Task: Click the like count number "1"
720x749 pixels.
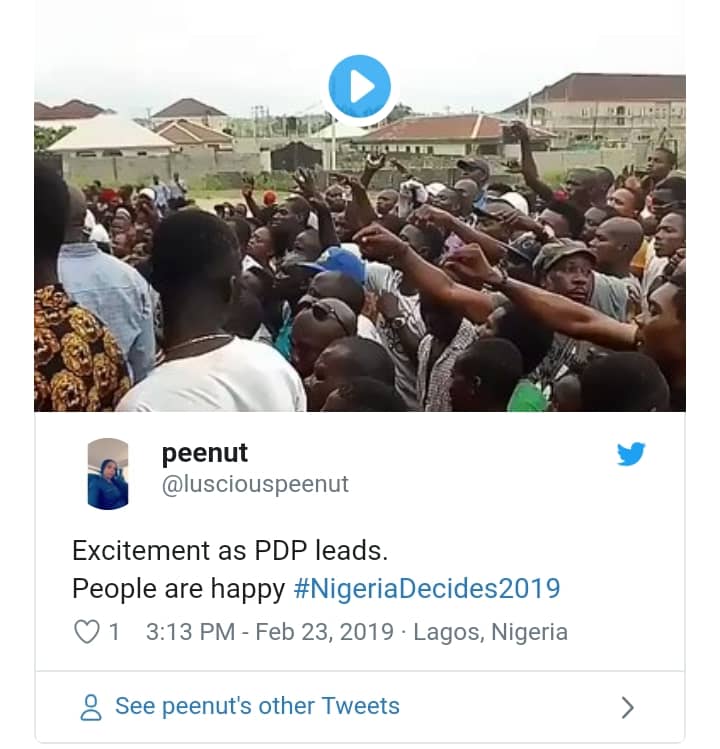Action: [114, 632]
